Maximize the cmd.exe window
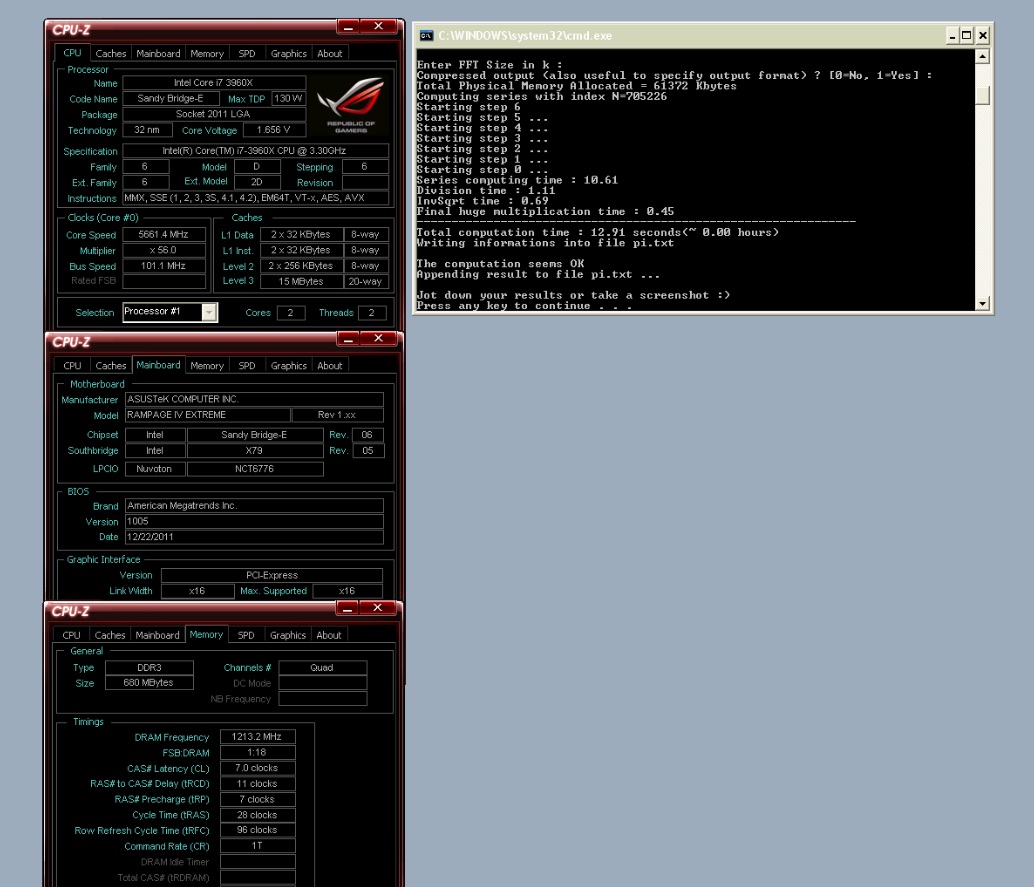 967,36
